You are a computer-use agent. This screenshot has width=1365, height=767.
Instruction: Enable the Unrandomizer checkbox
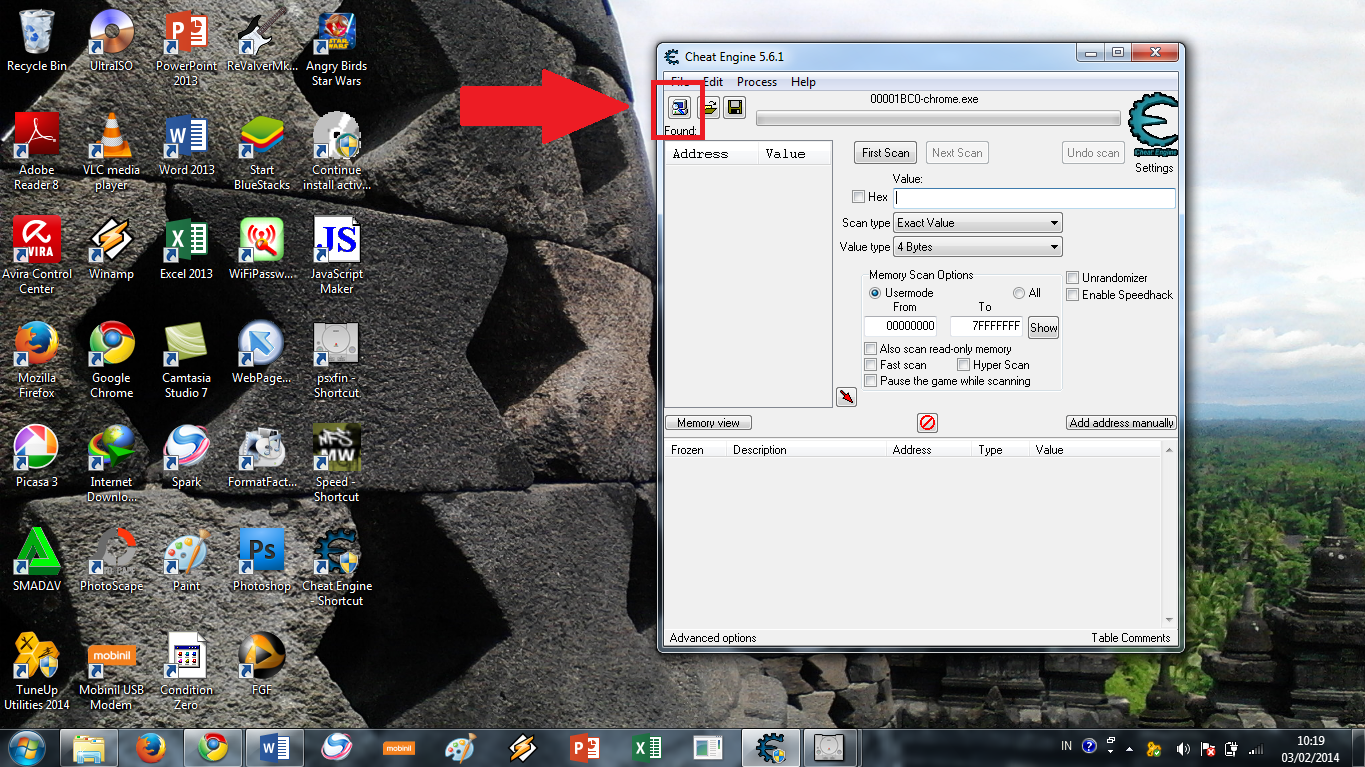pyautogui.click(x=1072, y=278)
